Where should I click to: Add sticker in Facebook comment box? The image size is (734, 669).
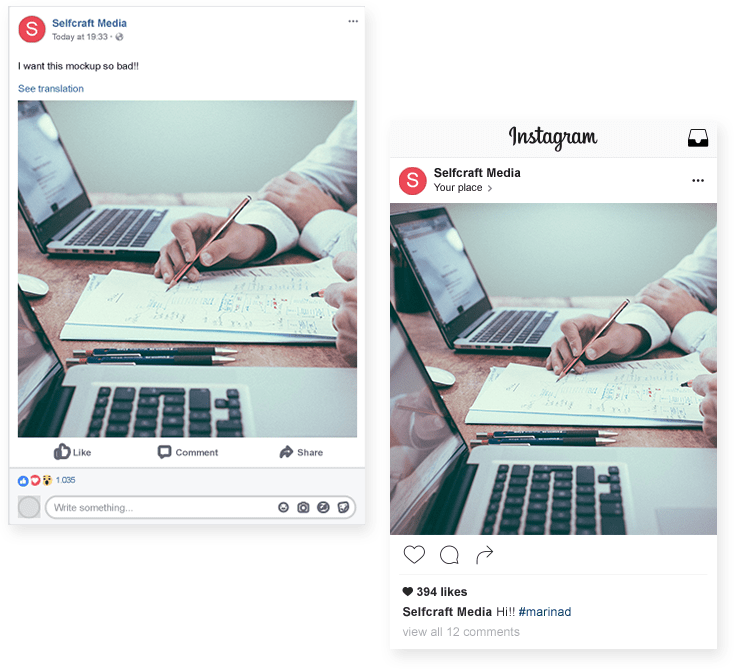tap(343, 507)
